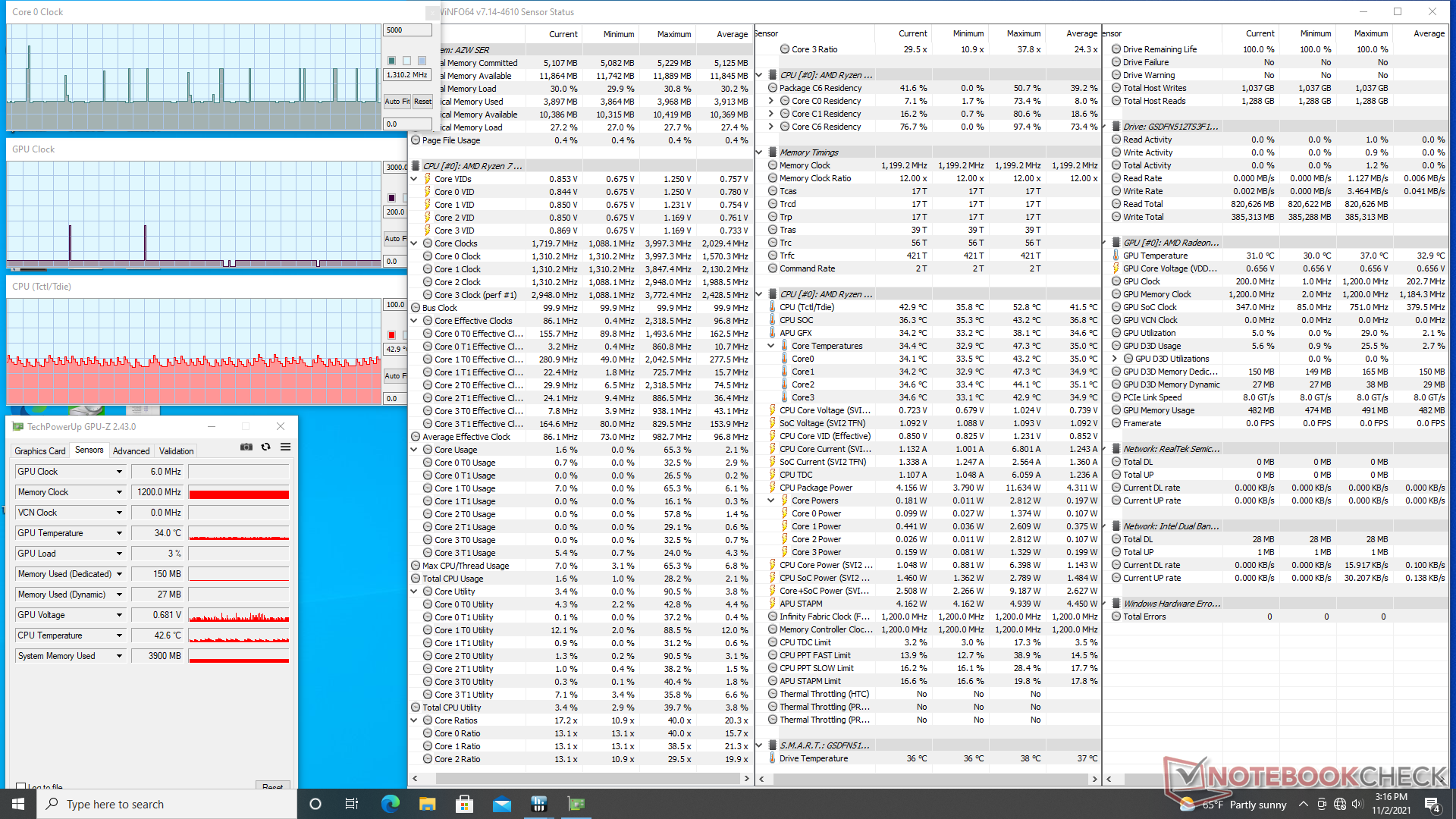Click the teal color swatch in Core 0 Clock graph
This screenshot has width=1456, height=819.
[391, 61]
